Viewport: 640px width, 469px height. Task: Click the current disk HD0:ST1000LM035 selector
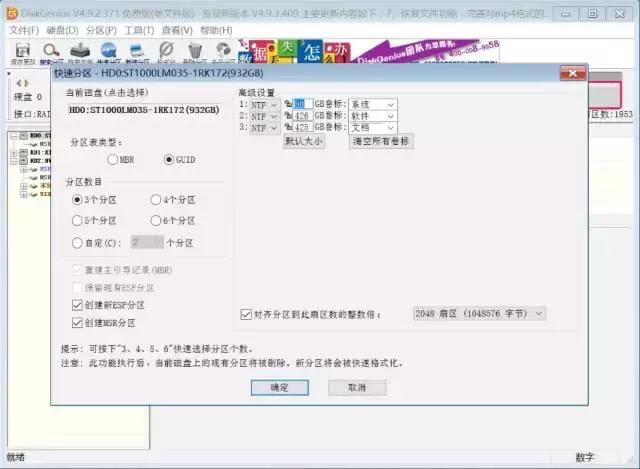point(144,110)
